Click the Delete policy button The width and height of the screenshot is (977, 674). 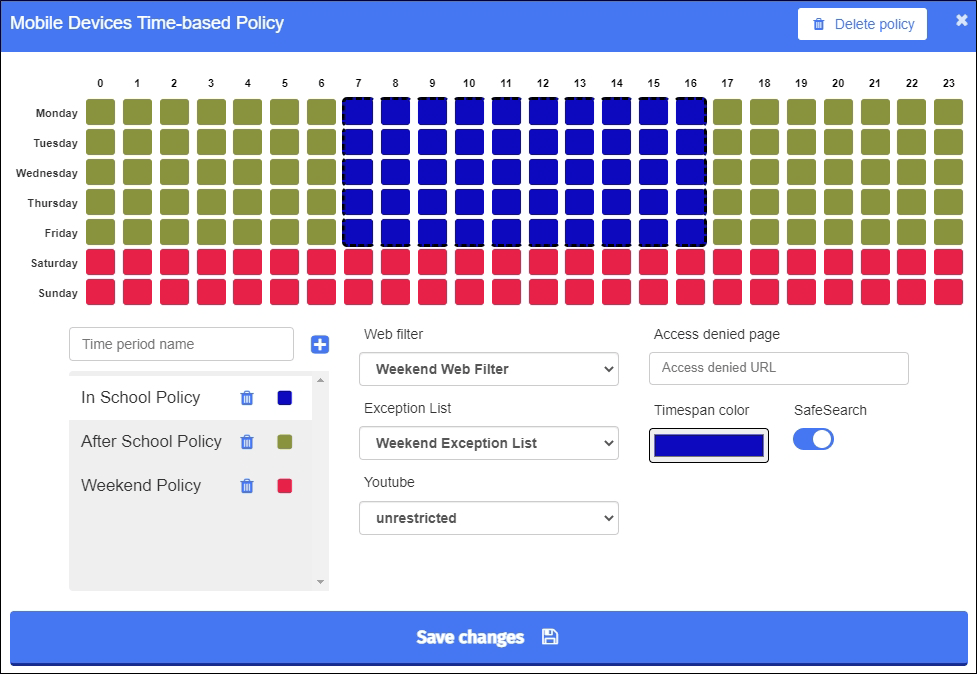tap(861, 23)
